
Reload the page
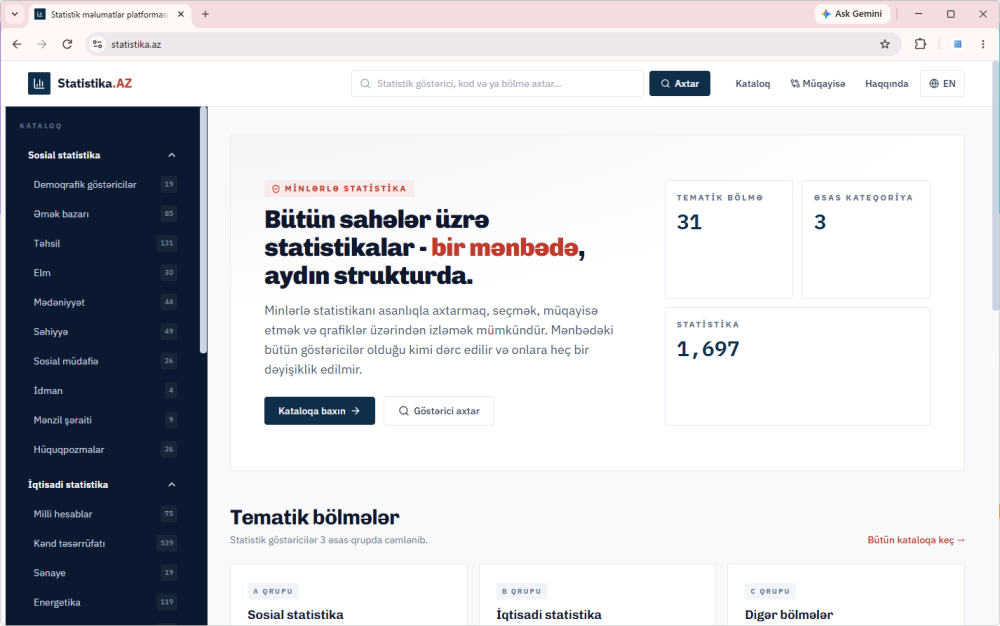[67, 44]
